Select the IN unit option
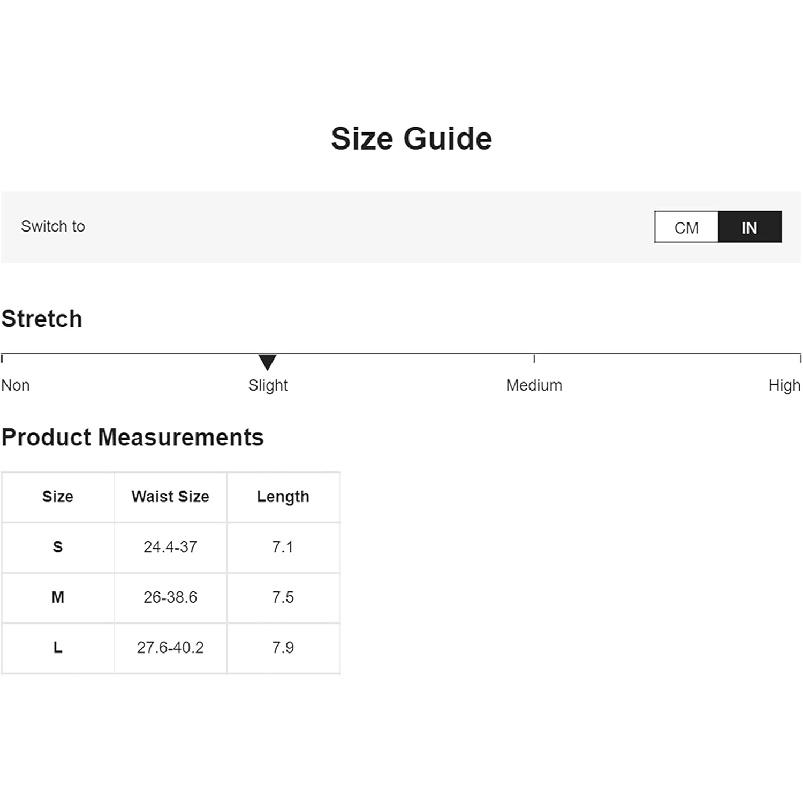The image size is (803, 803). coord(749,227)
